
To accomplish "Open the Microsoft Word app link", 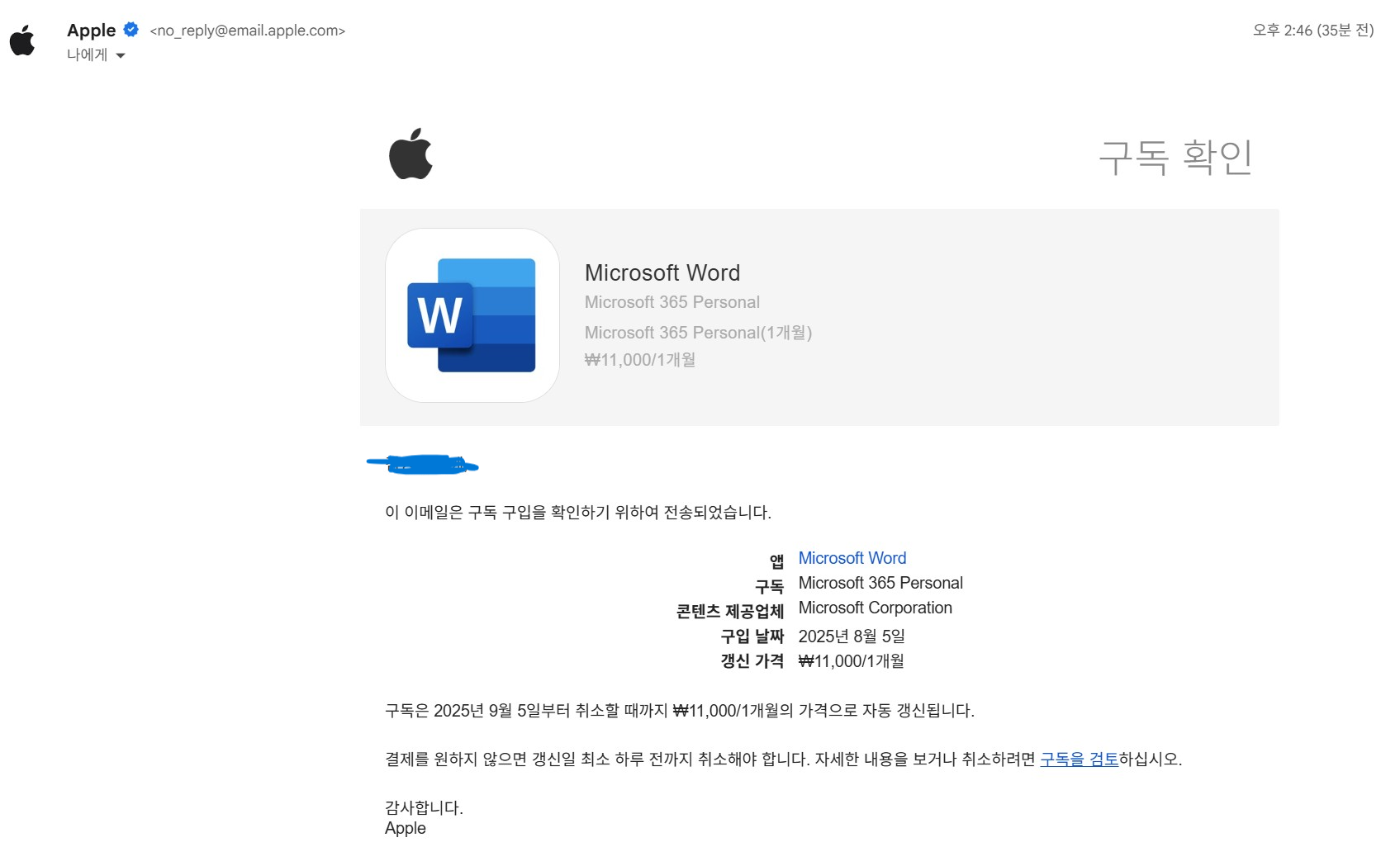I will point(852,557).
